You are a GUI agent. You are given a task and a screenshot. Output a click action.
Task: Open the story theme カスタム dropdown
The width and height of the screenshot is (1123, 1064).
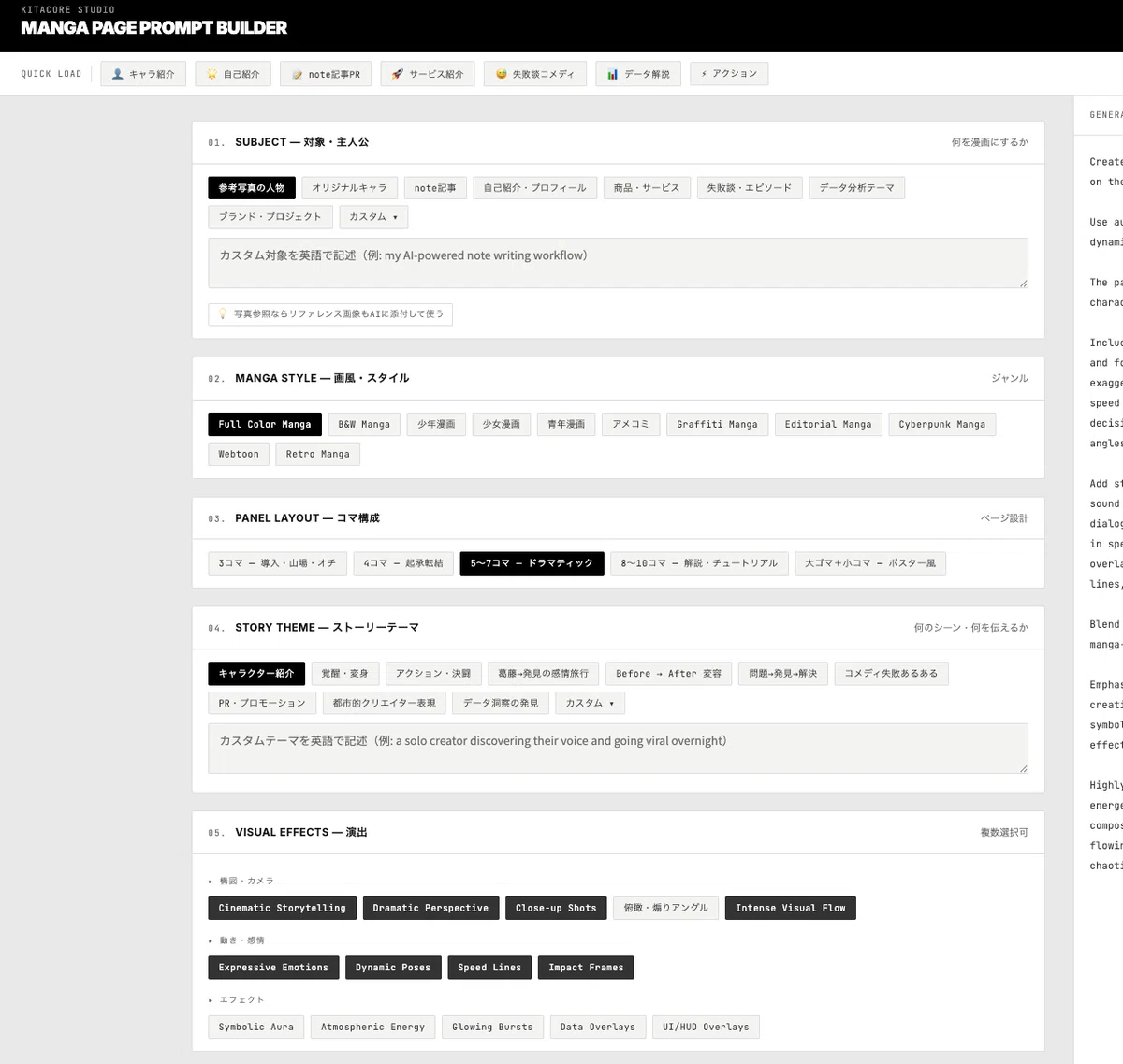pos(590,703)
